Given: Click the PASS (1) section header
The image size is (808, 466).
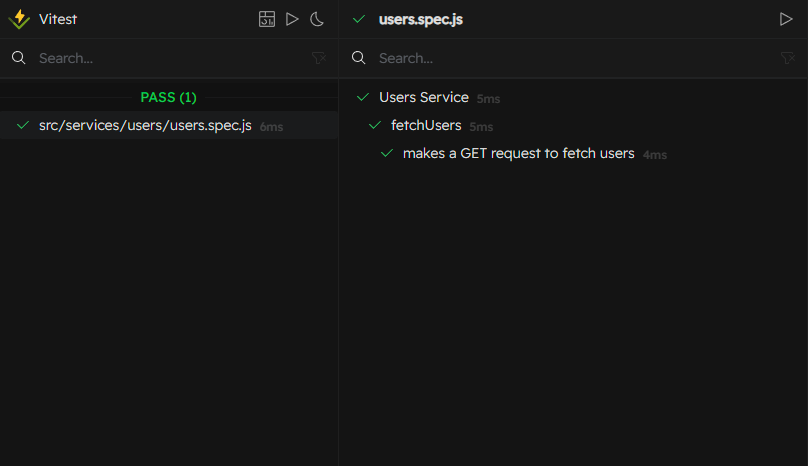Looking at the screenshot, I should click(x=168, y=97).
